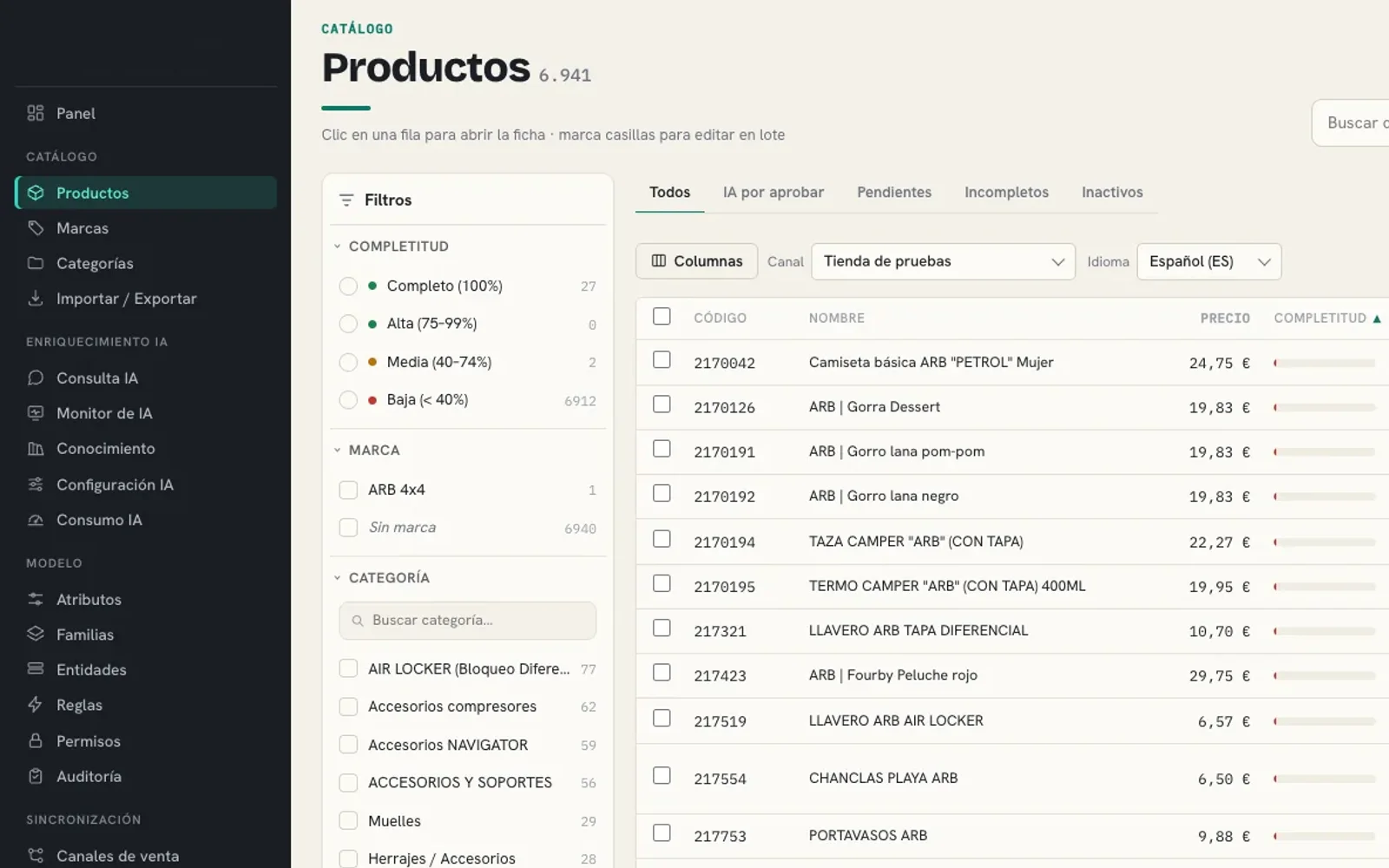This screenshot has width=1389, height=868.
Task: Switch to the Incompletos tab
Action: [x=1006, y=193]
